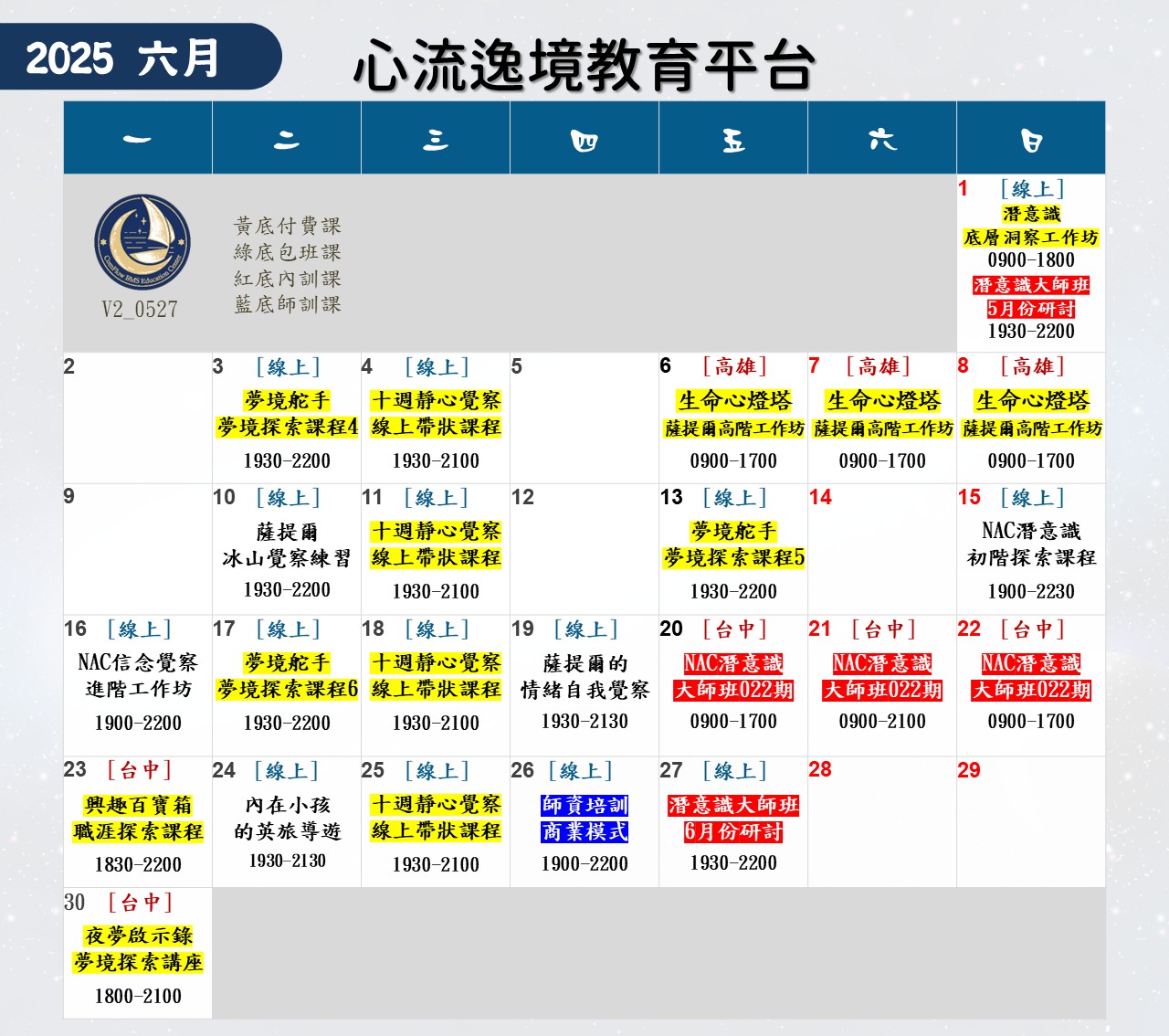
Task: Open June 16 NAC信念覺察進階工作坊
Action: pos(138,676)
